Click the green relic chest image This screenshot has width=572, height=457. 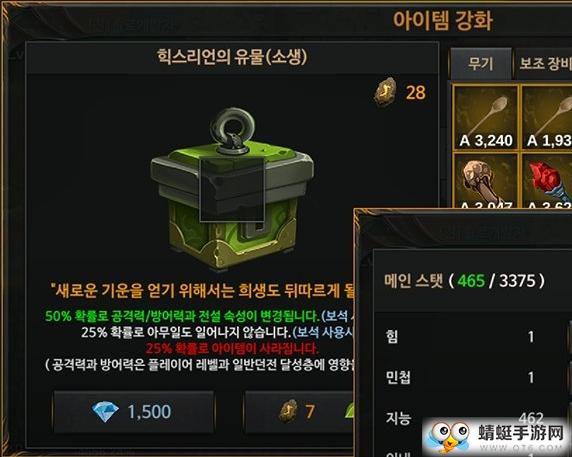point(232,190)
